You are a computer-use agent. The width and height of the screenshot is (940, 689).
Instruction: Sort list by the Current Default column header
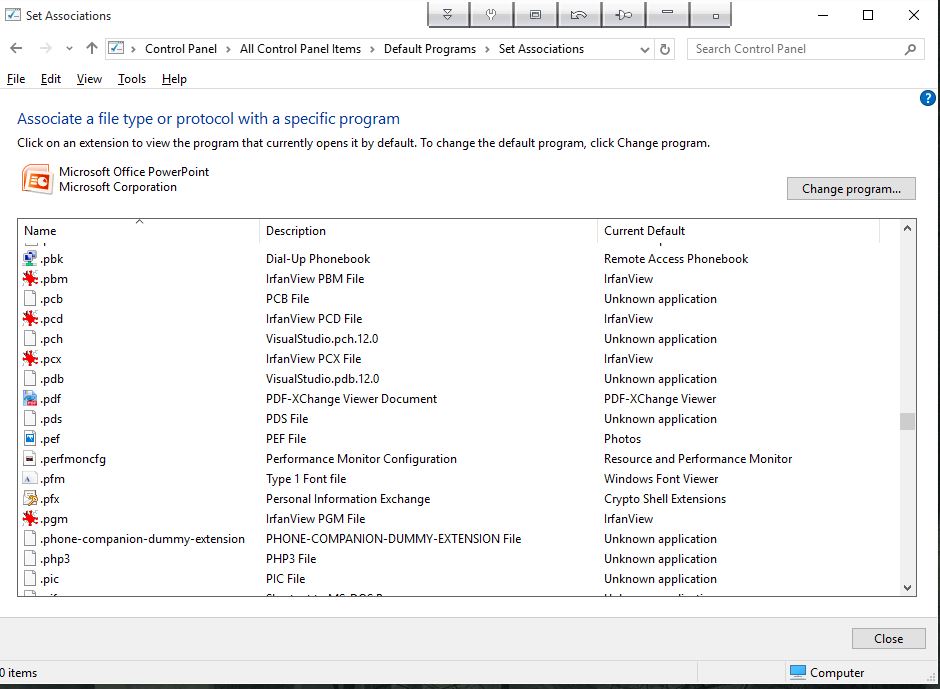point(739,231)
